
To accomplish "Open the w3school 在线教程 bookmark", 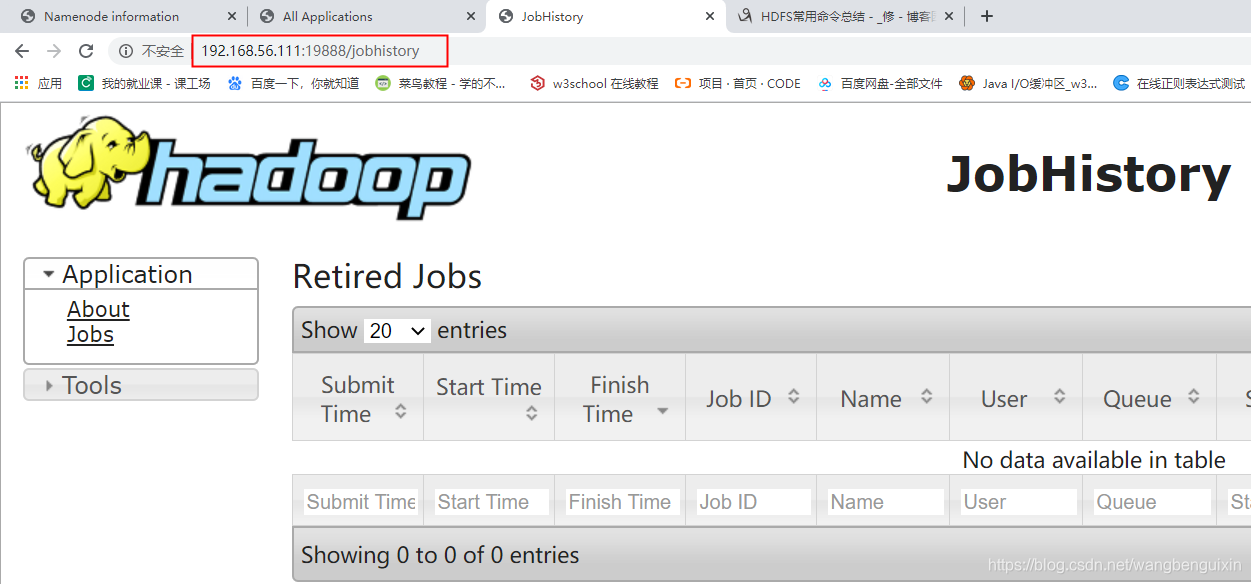I will pyautogui.click(x=594, y=84).
